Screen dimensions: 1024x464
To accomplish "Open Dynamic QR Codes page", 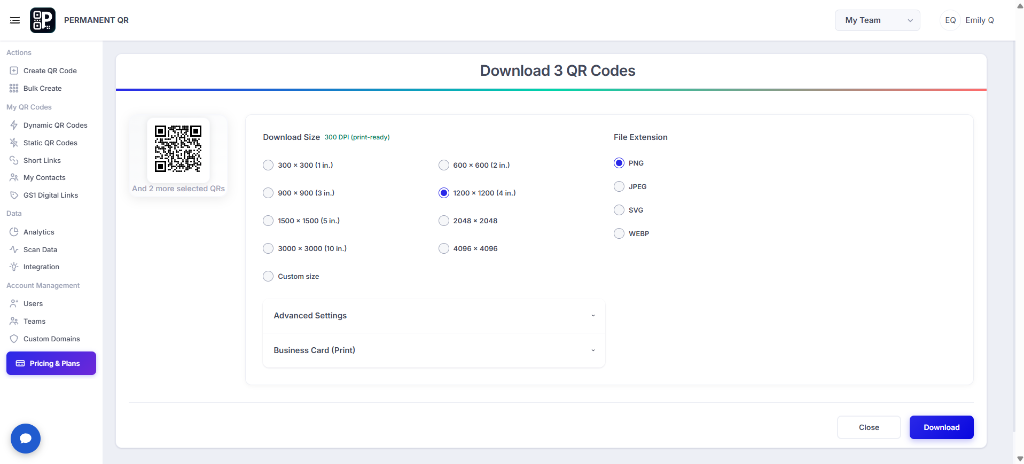I will tap(56, 125).
